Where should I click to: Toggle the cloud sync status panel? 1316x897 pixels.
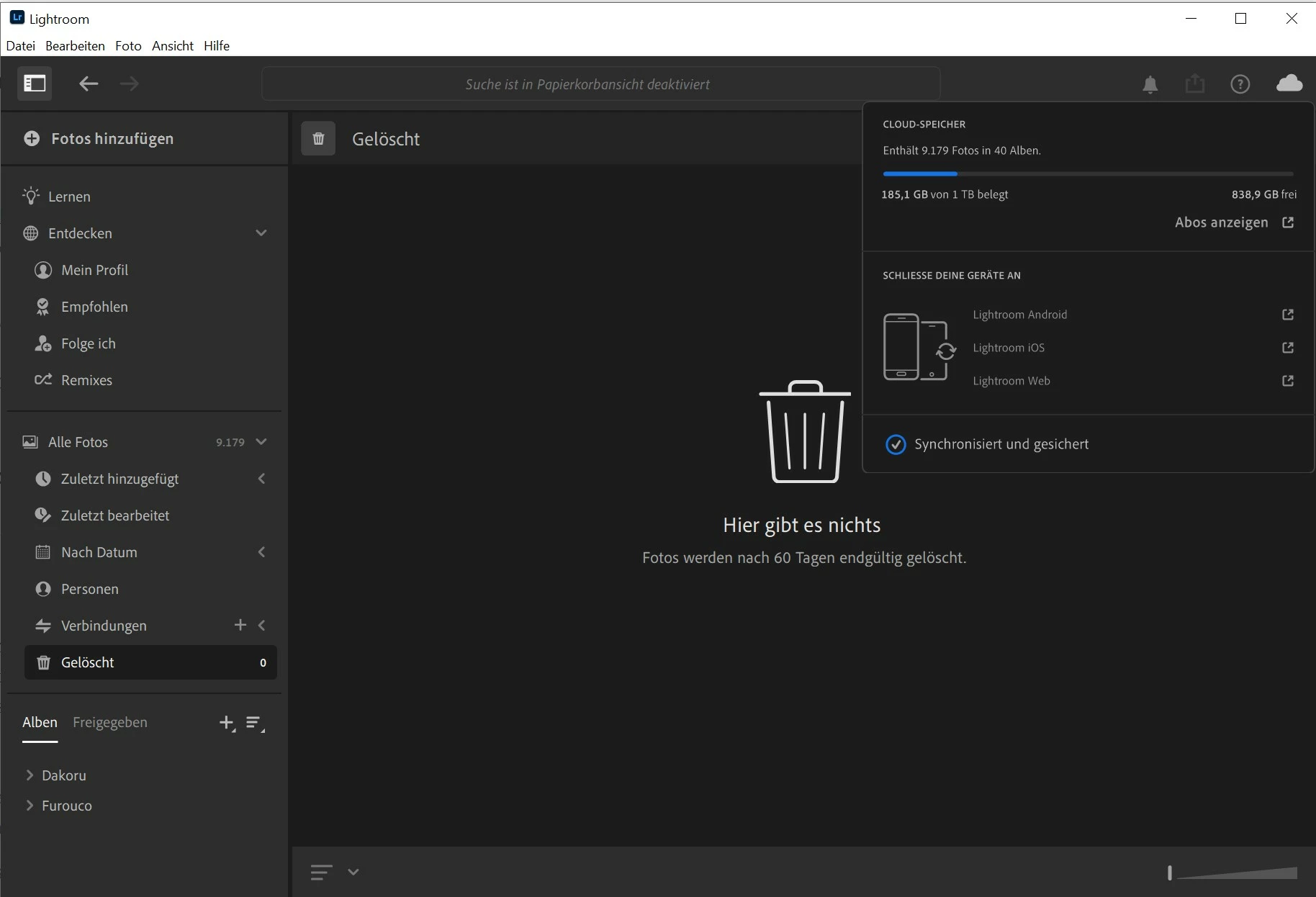tap(1289, 84)
